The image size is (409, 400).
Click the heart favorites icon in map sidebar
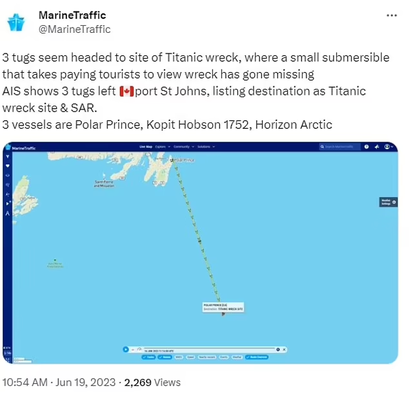point(8,166)
